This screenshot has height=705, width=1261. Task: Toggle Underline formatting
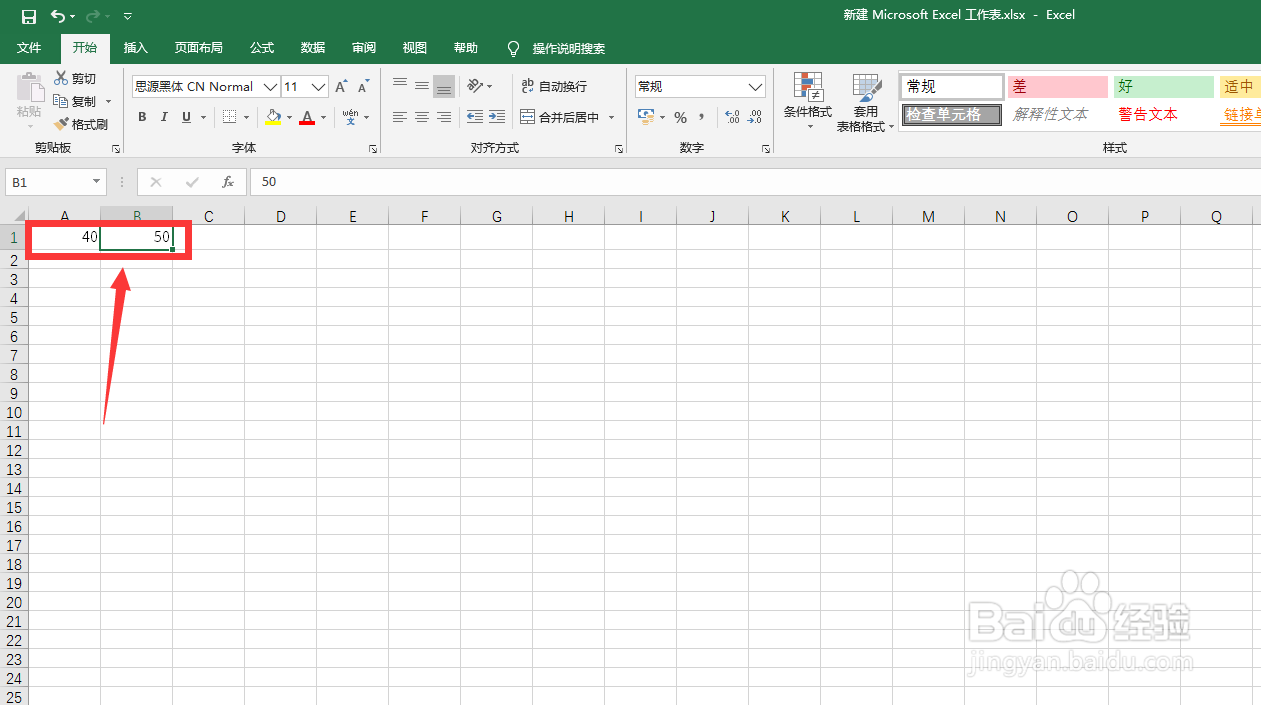point(187,117)
